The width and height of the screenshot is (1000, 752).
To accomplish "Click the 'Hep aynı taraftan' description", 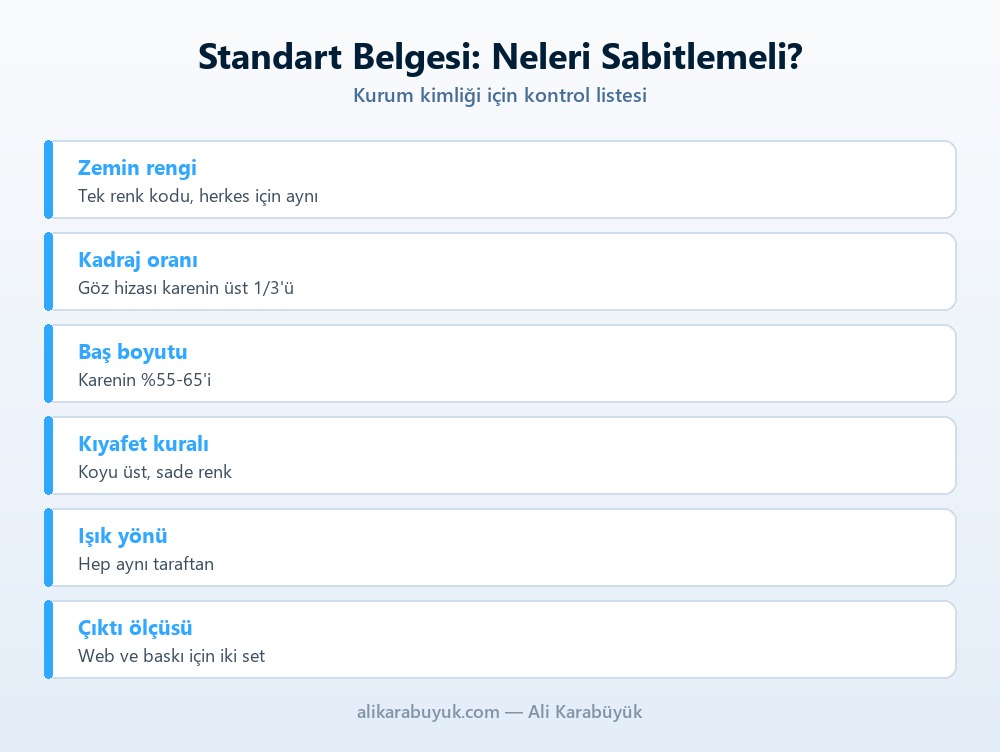I will coord(145,564).
